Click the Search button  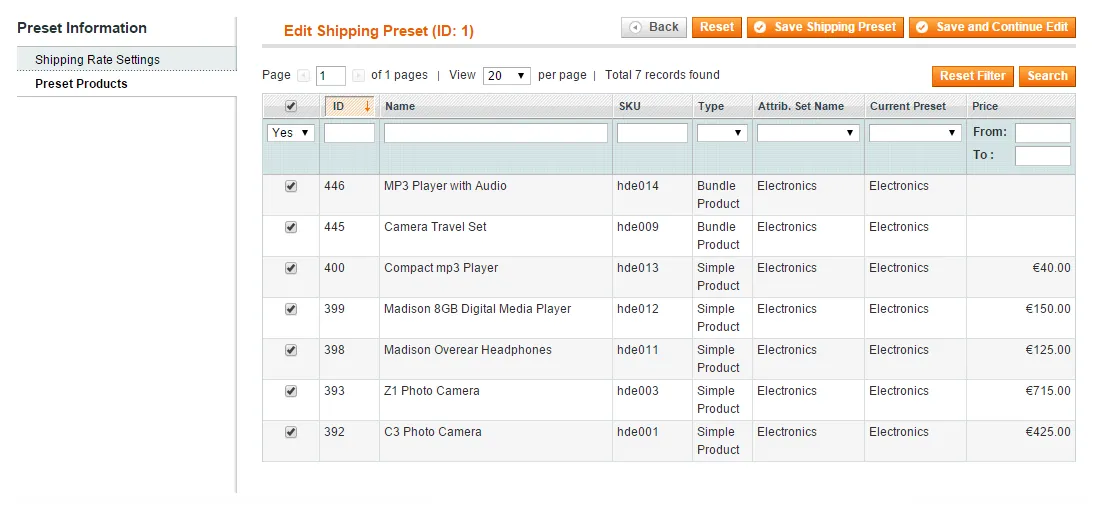tap(1047, 76)
